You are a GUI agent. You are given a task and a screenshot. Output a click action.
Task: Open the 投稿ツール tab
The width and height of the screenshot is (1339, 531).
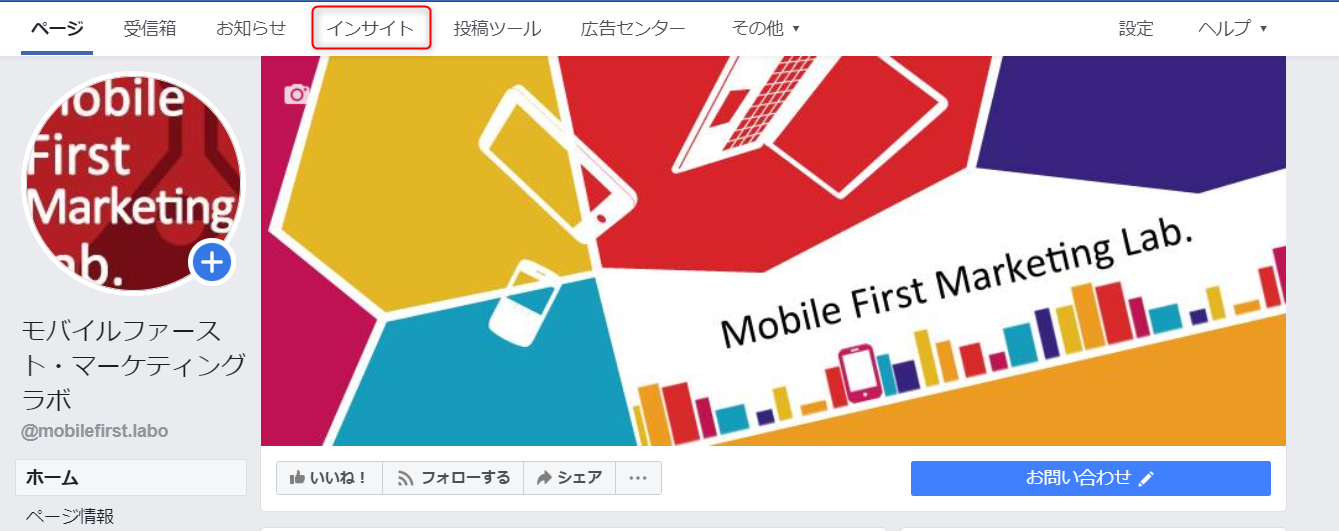tap(497, 29)
